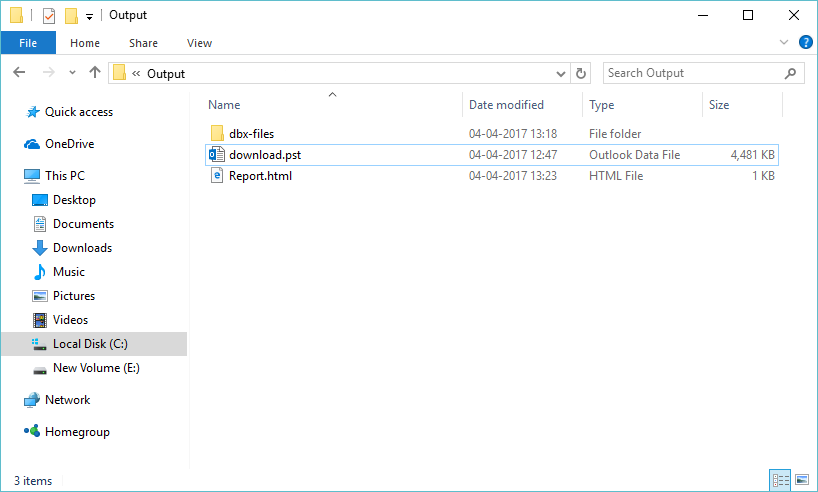Switch to Details view in status bar
This screenshot has width=818, height=492.
click(x=780, y=480)
